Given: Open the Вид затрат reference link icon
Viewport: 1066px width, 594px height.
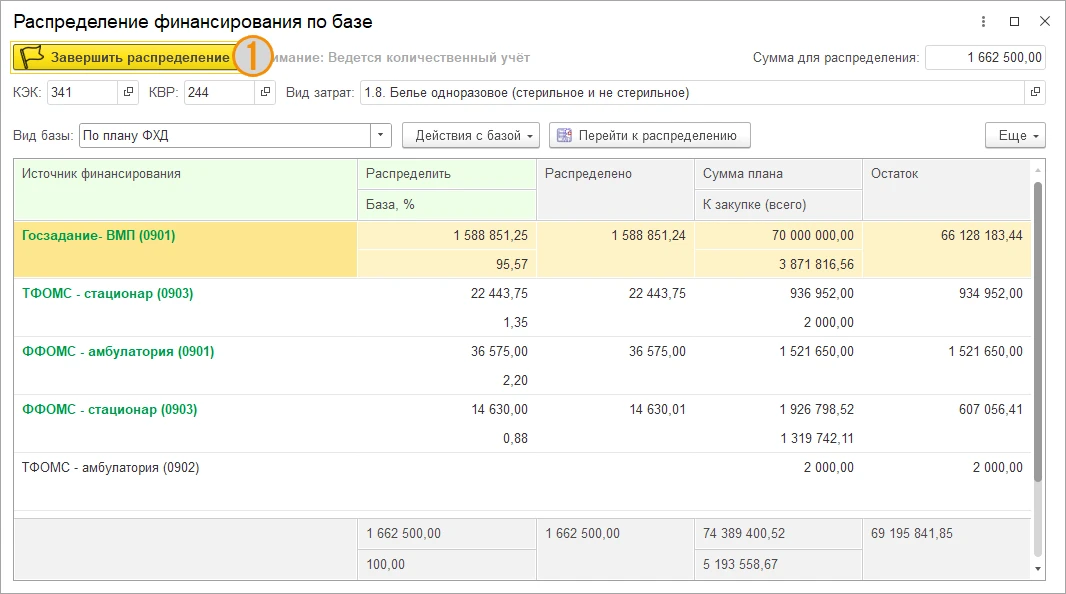Looking at the screenshot, I should coord(1035,92).
